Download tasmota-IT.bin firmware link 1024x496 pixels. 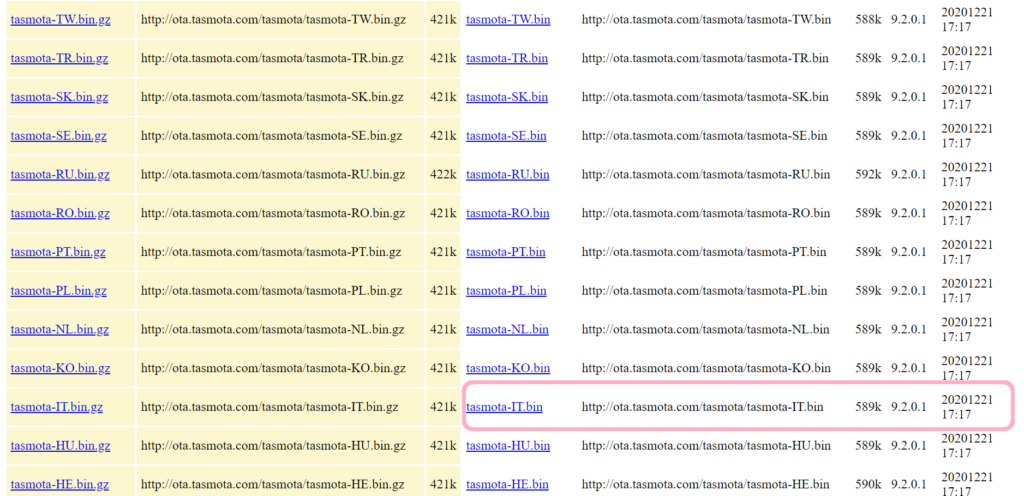(504, 407)
